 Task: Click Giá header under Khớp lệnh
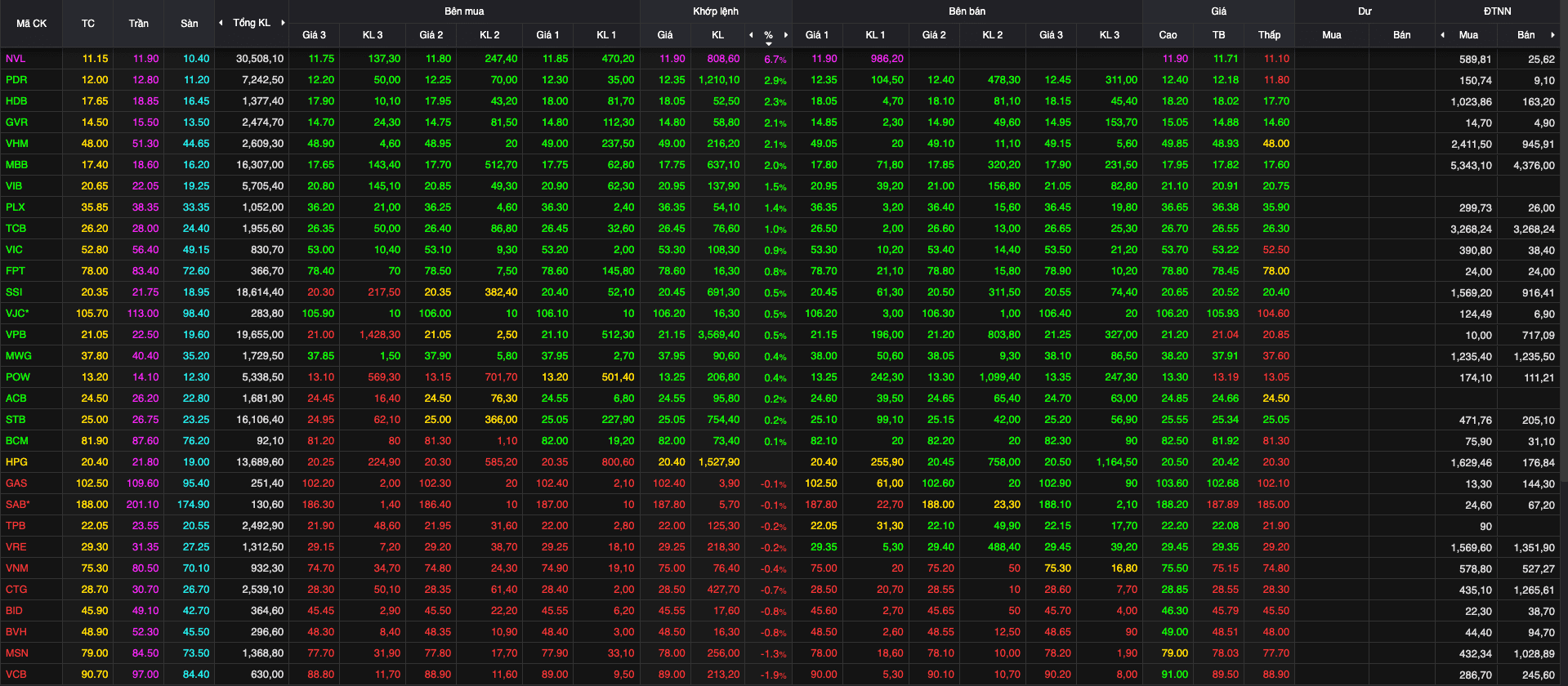click(x=665, y=35)
